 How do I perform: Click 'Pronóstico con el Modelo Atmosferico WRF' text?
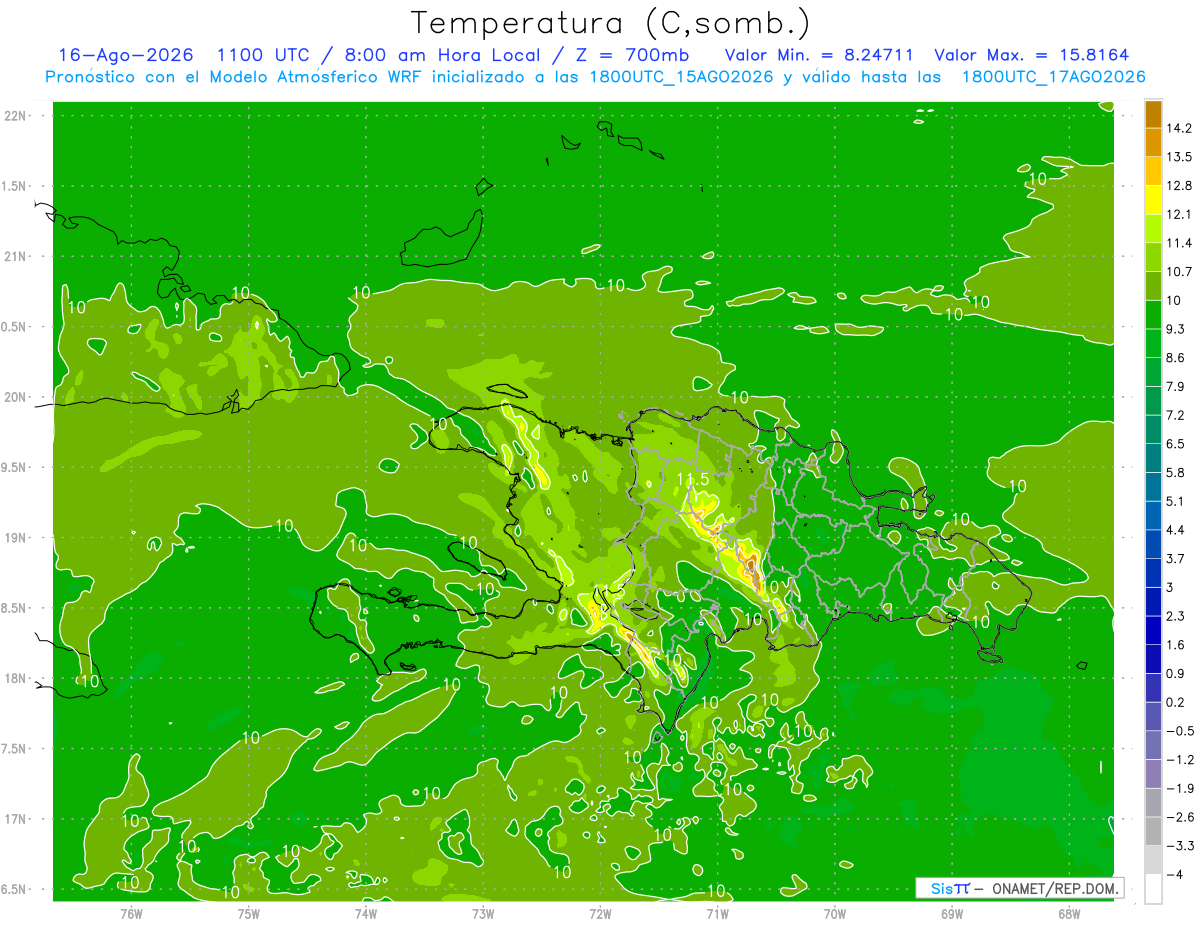coord(234,77)
